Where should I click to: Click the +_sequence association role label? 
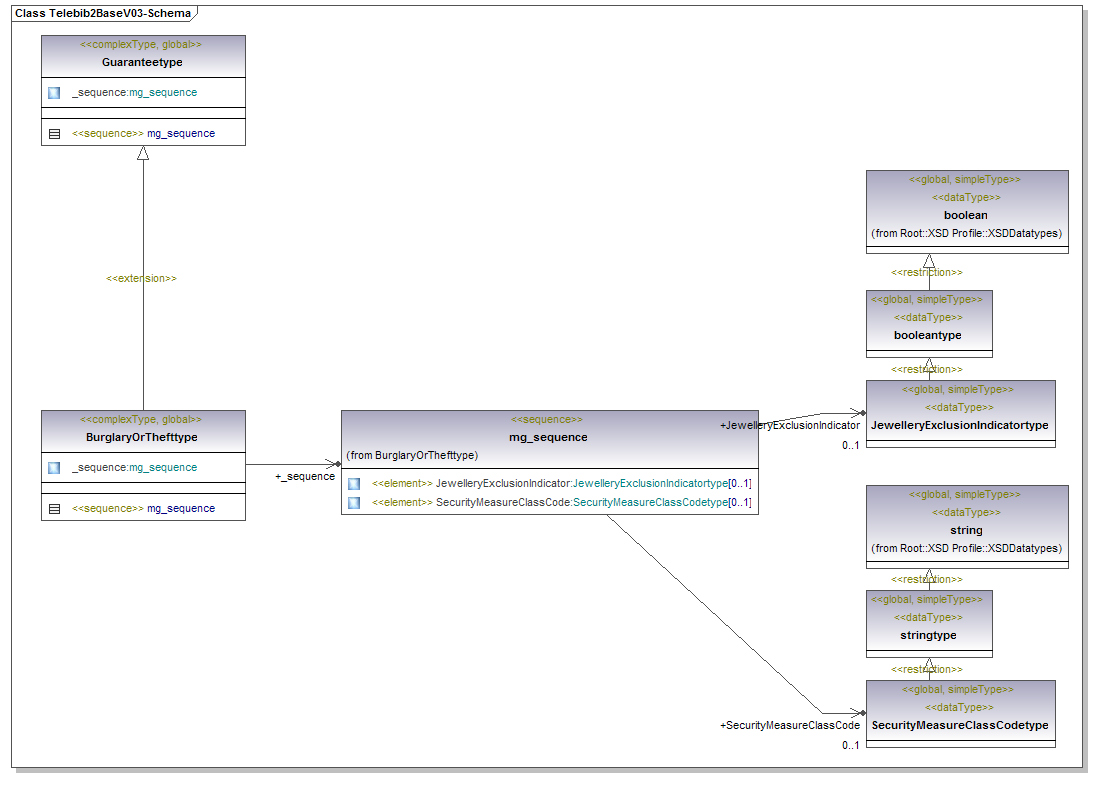(305, 477)
